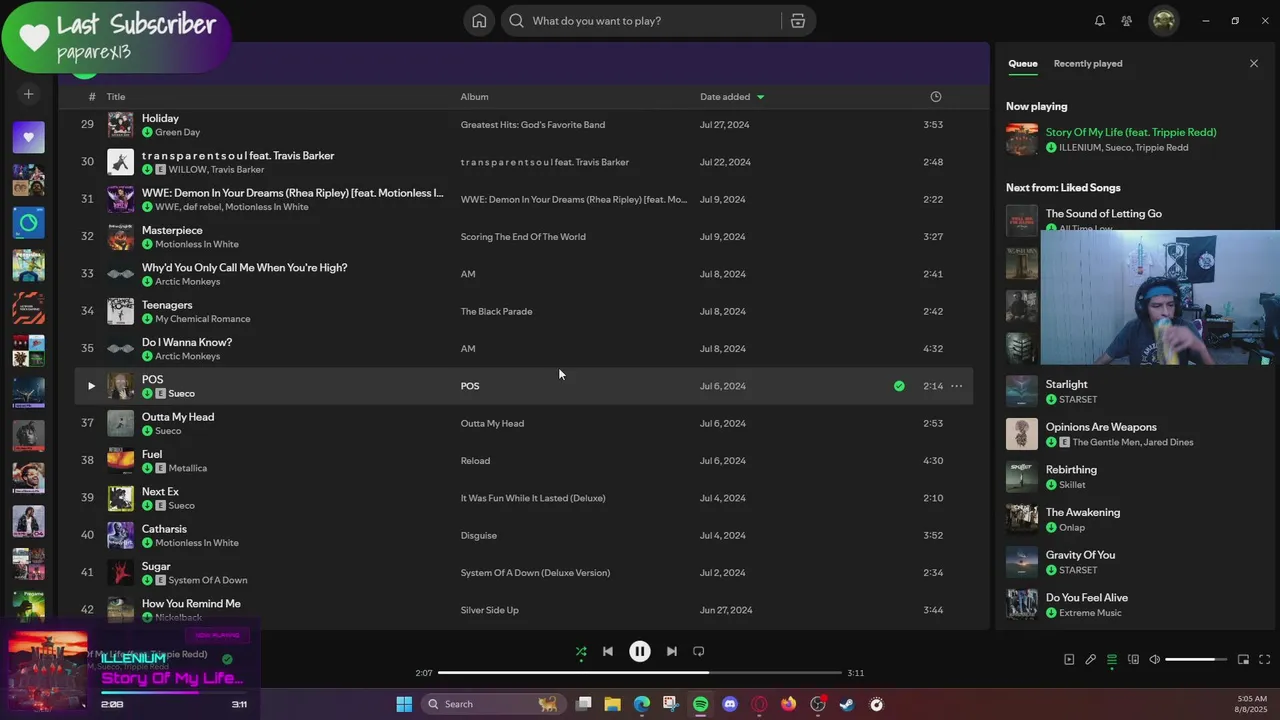
Task: Open the Browse icon in search bar
Action: click(x=797, y=21)
